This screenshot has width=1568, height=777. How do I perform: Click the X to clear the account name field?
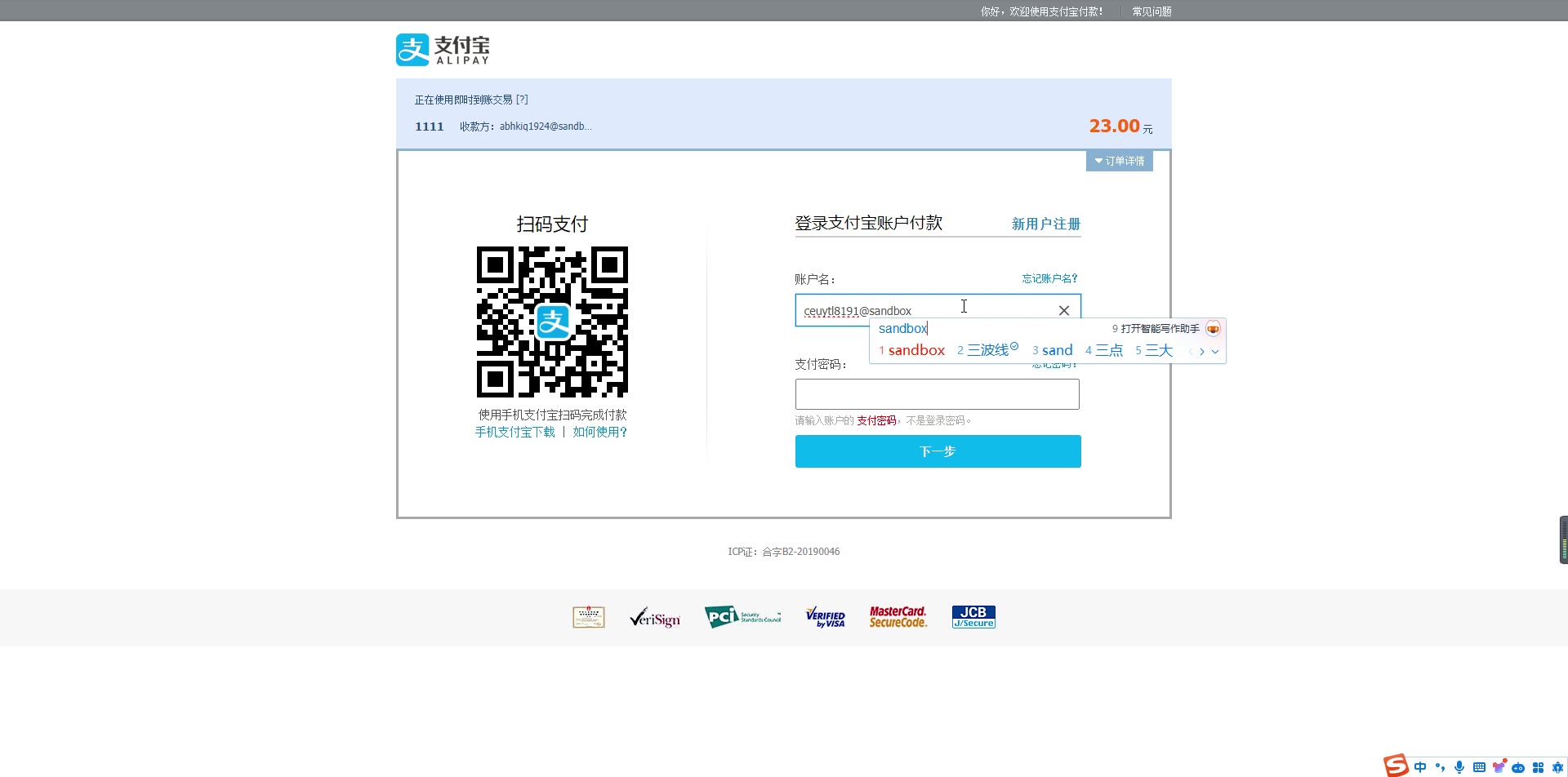click(1063, 310)
